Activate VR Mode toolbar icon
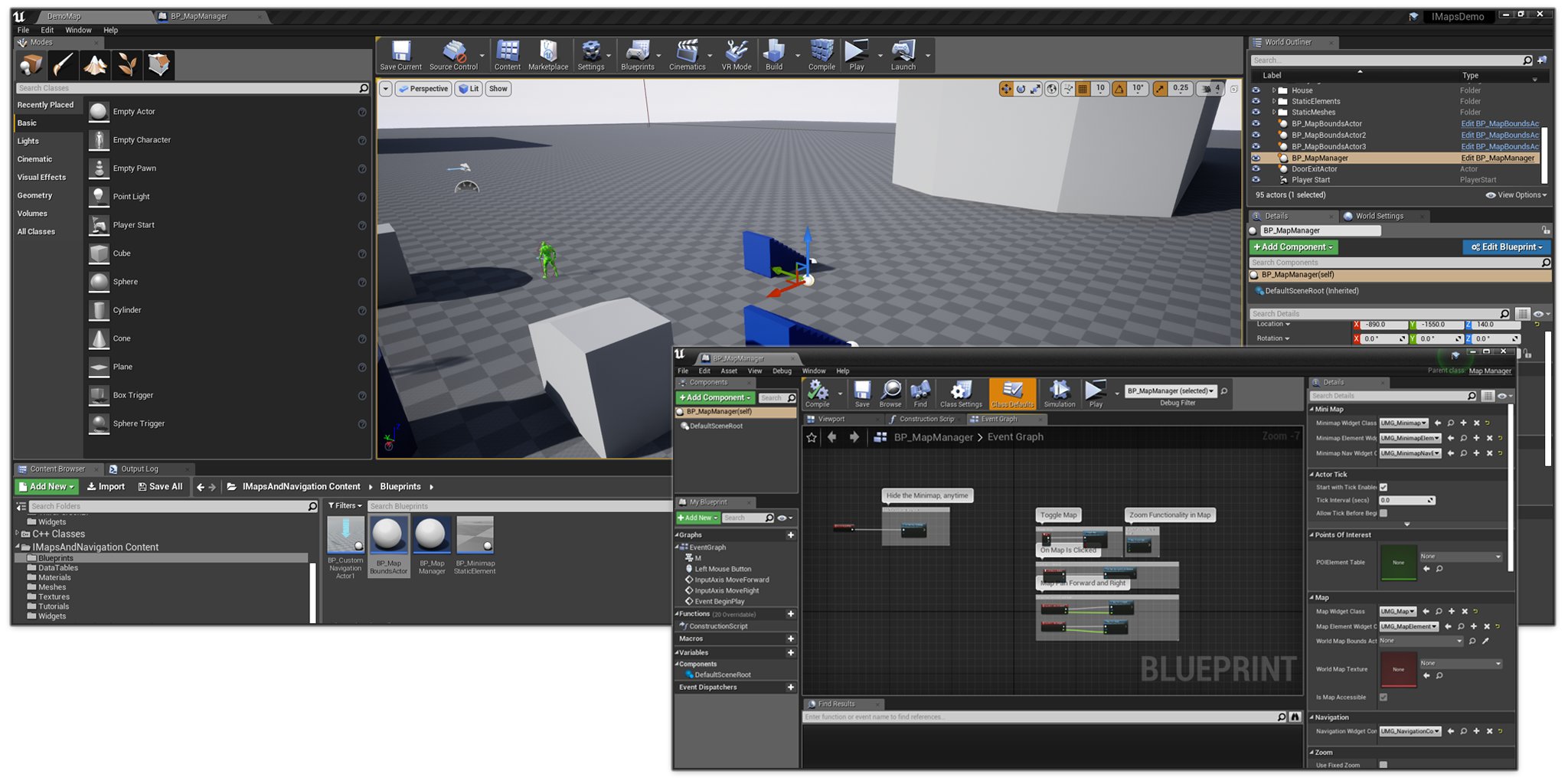 tap(737, 56)
